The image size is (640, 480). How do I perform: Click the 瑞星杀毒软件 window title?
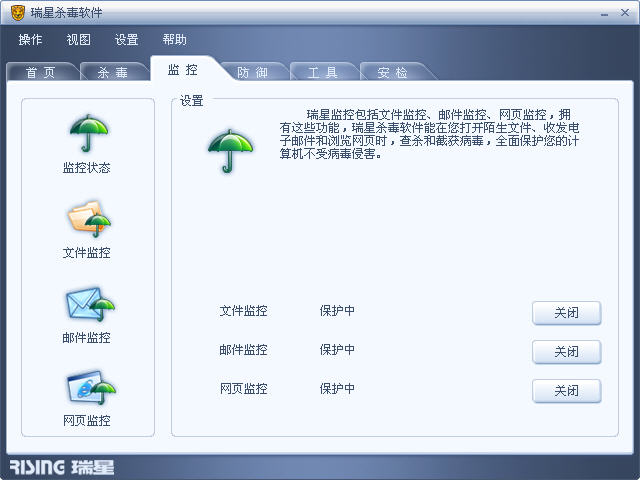click(x=67, y=13)
